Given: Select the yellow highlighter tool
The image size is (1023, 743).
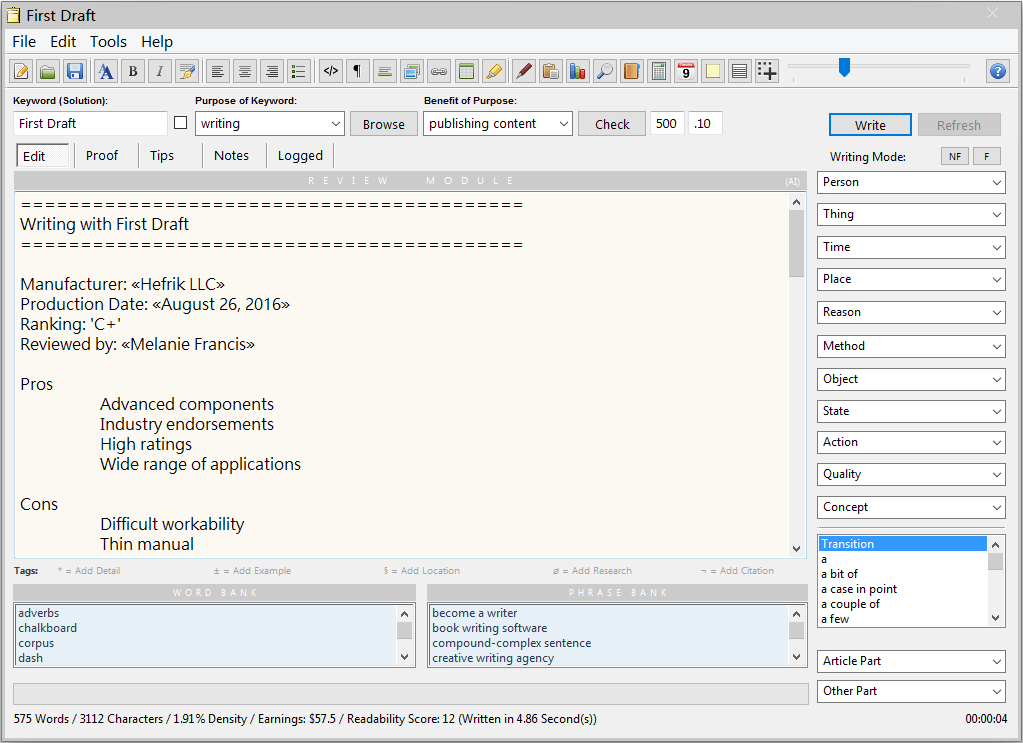Looking at the screenshot, I should [x=494, y=71].
